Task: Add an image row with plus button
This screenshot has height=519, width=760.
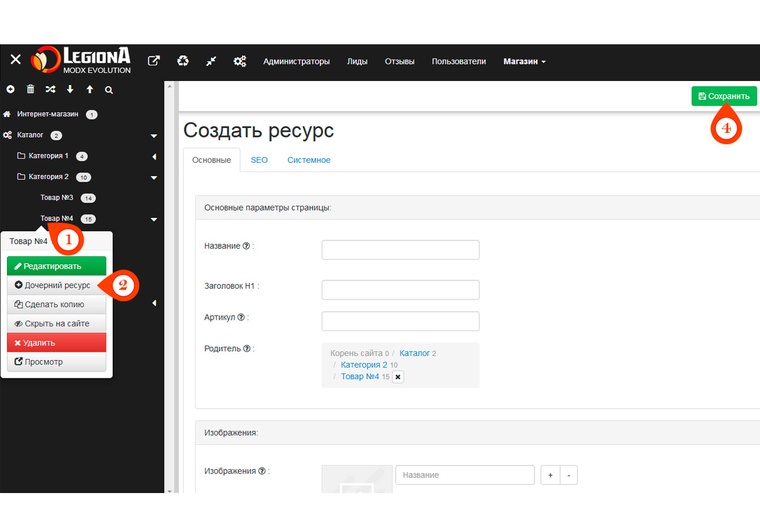Action: tap(550, 476)
